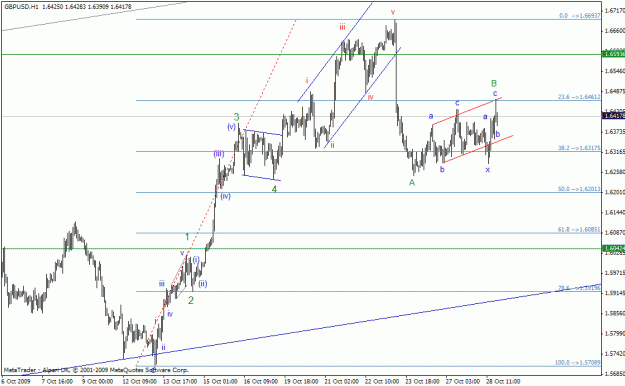Select the green wave label 'A'

point(412,182)
